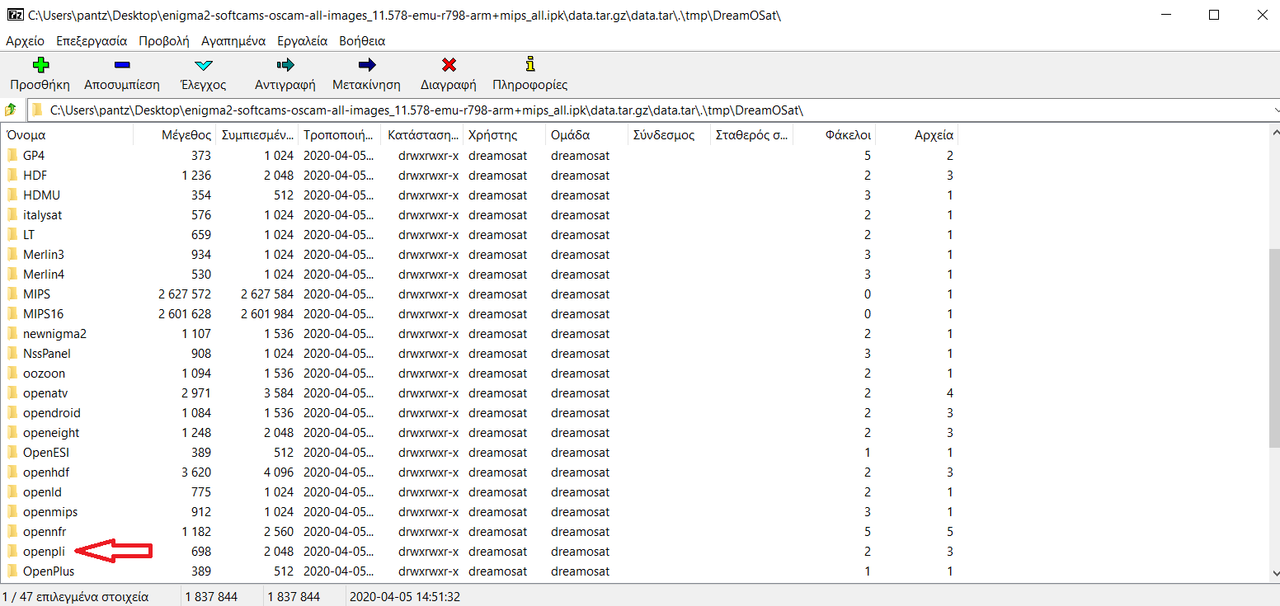The height and width of the screenshot is (606, 1280).
Task: Select the MIPS16 folder icon
Action: (13, 314)
